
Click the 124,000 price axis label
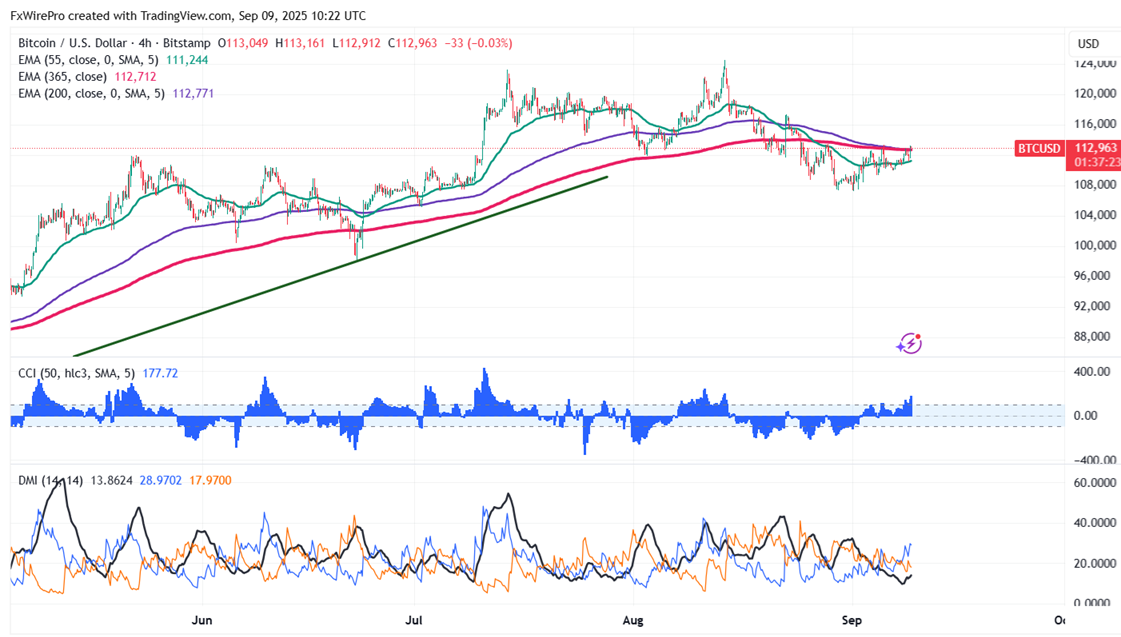[x=1095, y=64]
